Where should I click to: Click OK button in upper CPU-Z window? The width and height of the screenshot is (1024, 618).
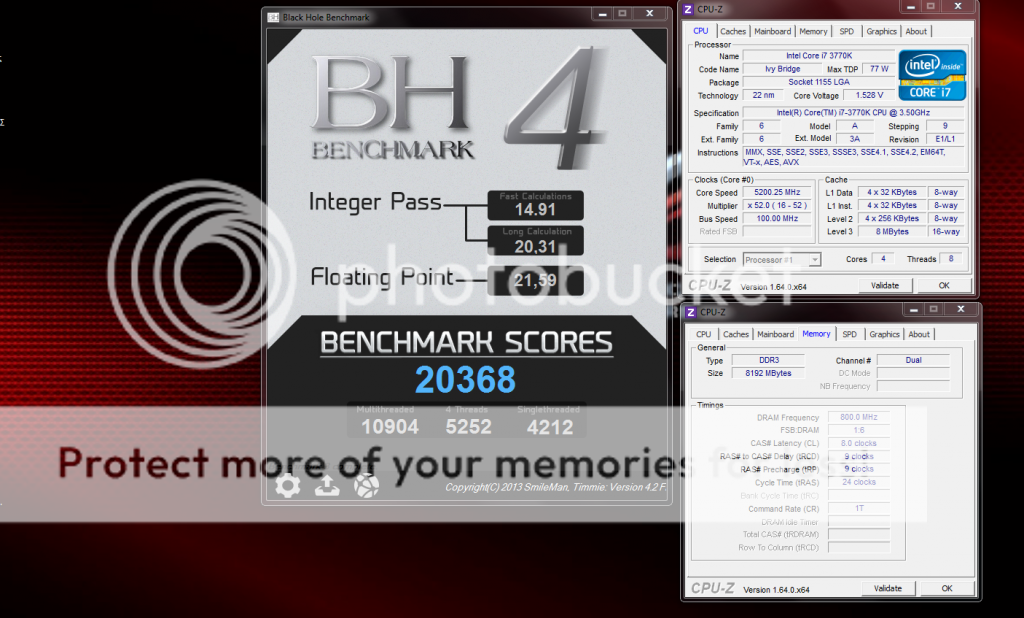tap(943, 285)
